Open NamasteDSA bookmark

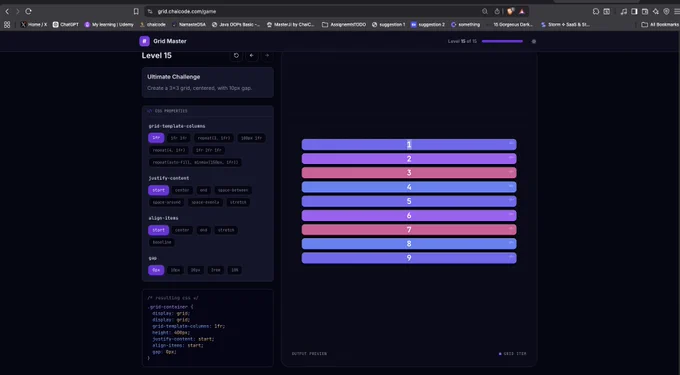coord(189,25)
